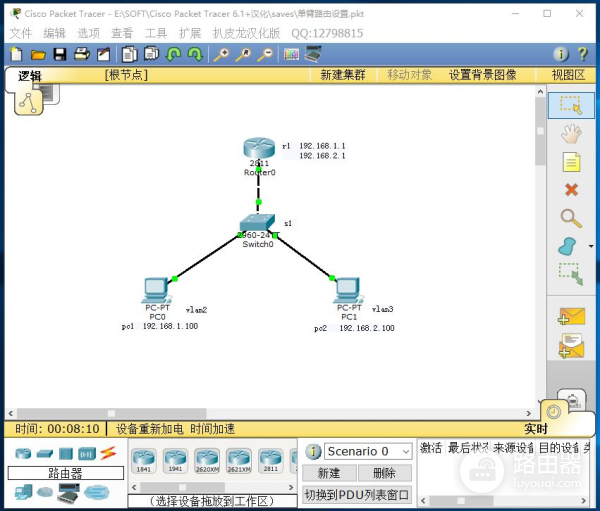Click the Add Simple PDU envelope icon

[571, 316]
